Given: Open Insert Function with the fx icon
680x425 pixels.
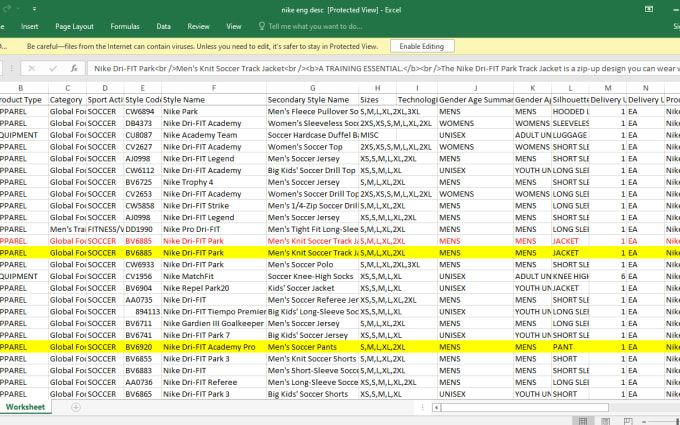Looking at the screenshot, I should pyautogui.click(x=74, y=69).
